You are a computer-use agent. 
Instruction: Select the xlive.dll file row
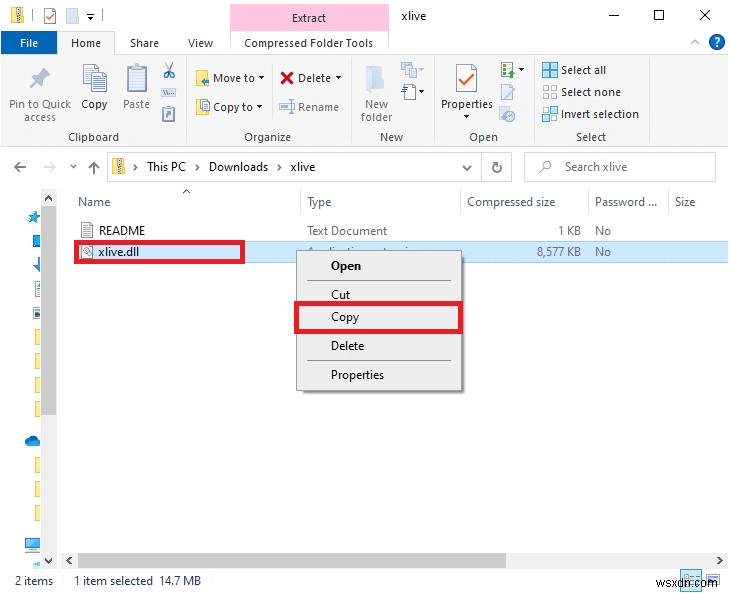pyautogui.click(x=402, y=252)
